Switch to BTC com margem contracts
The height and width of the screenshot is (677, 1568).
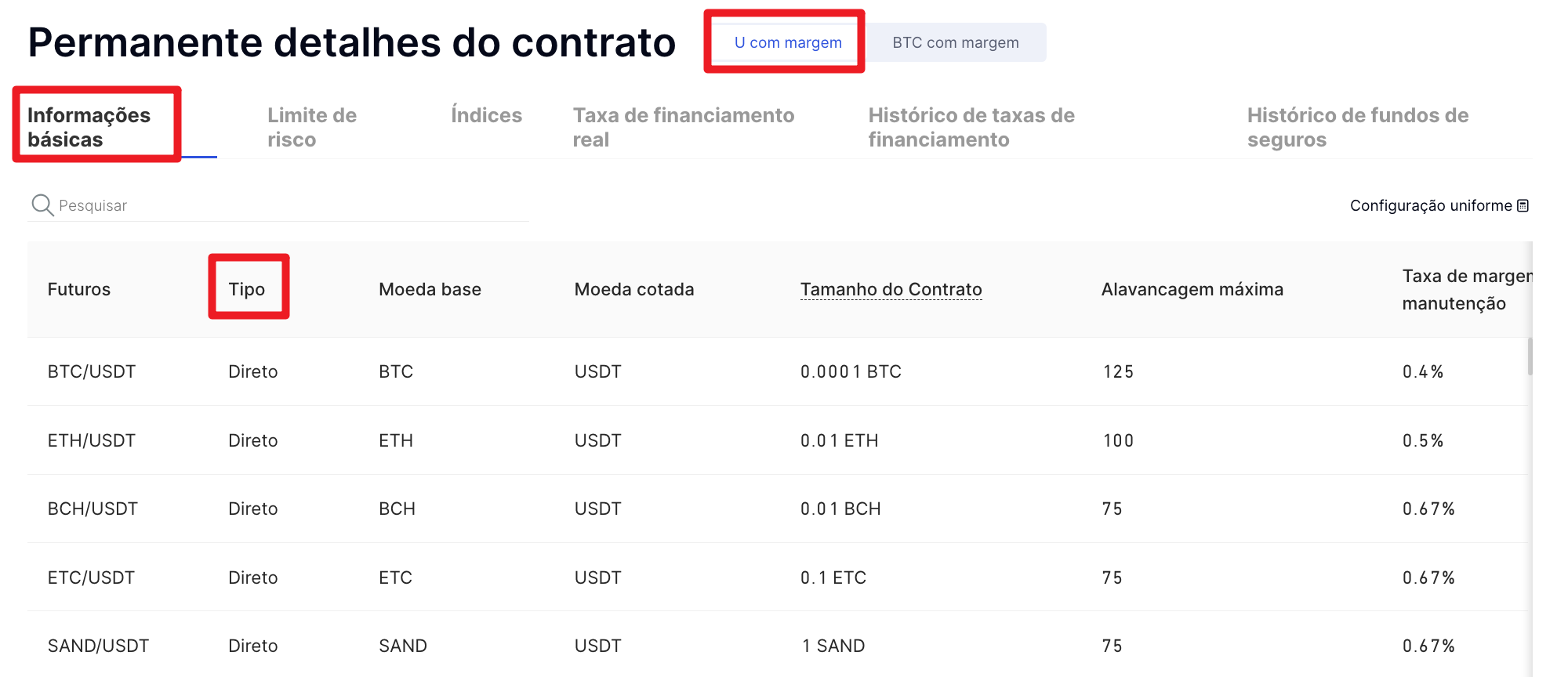[955, 43]
